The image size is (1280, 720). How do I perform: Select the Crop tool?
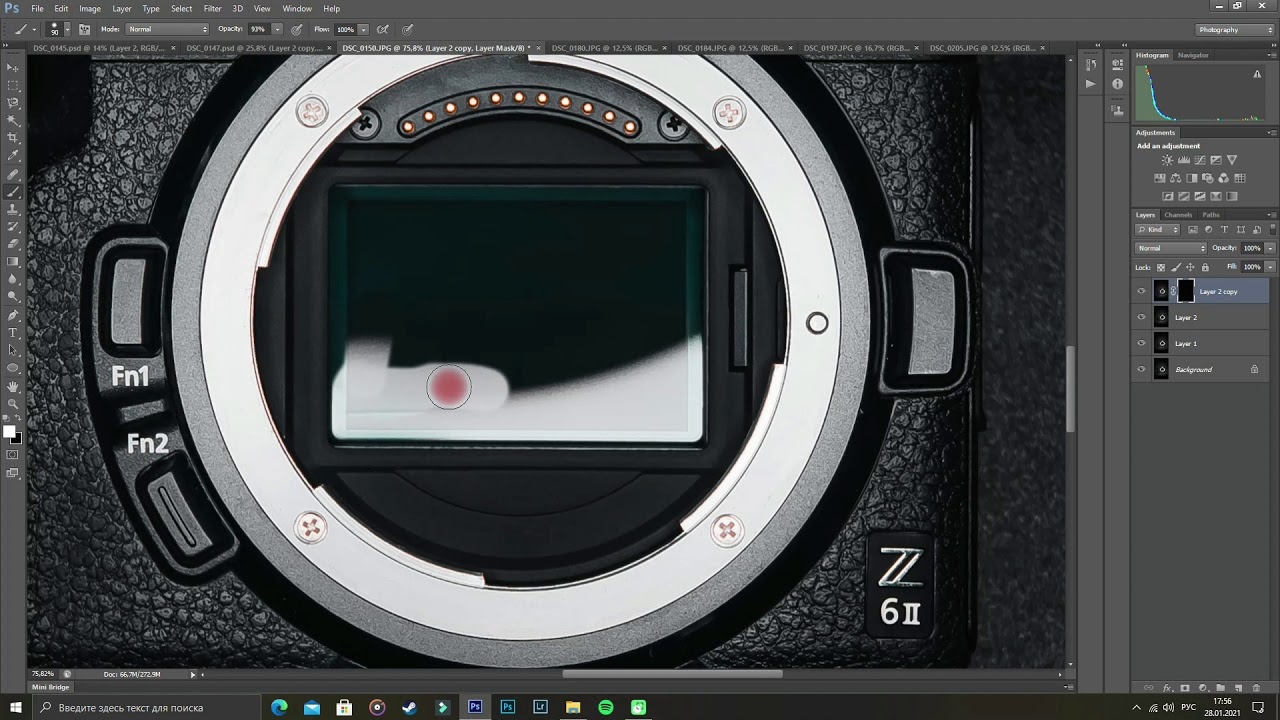pyautogui.click(x=13, y=137)
